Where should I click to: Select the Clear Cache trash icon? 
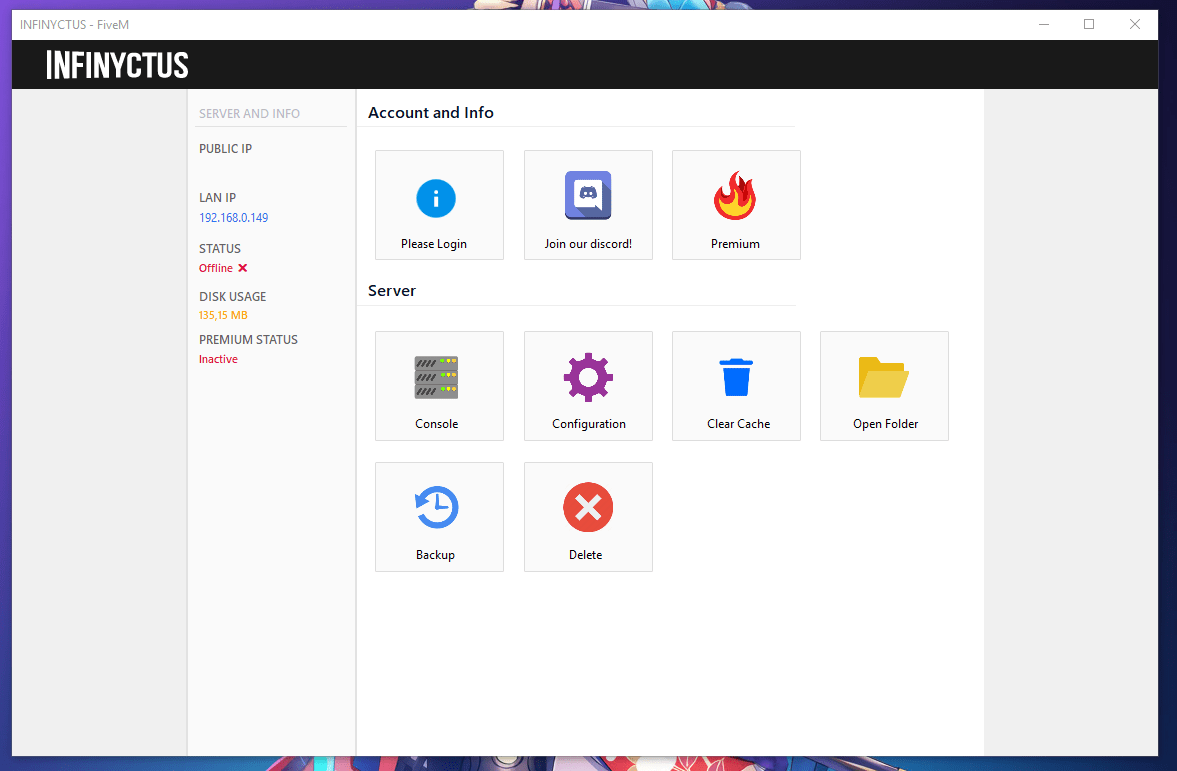[736, 377]
